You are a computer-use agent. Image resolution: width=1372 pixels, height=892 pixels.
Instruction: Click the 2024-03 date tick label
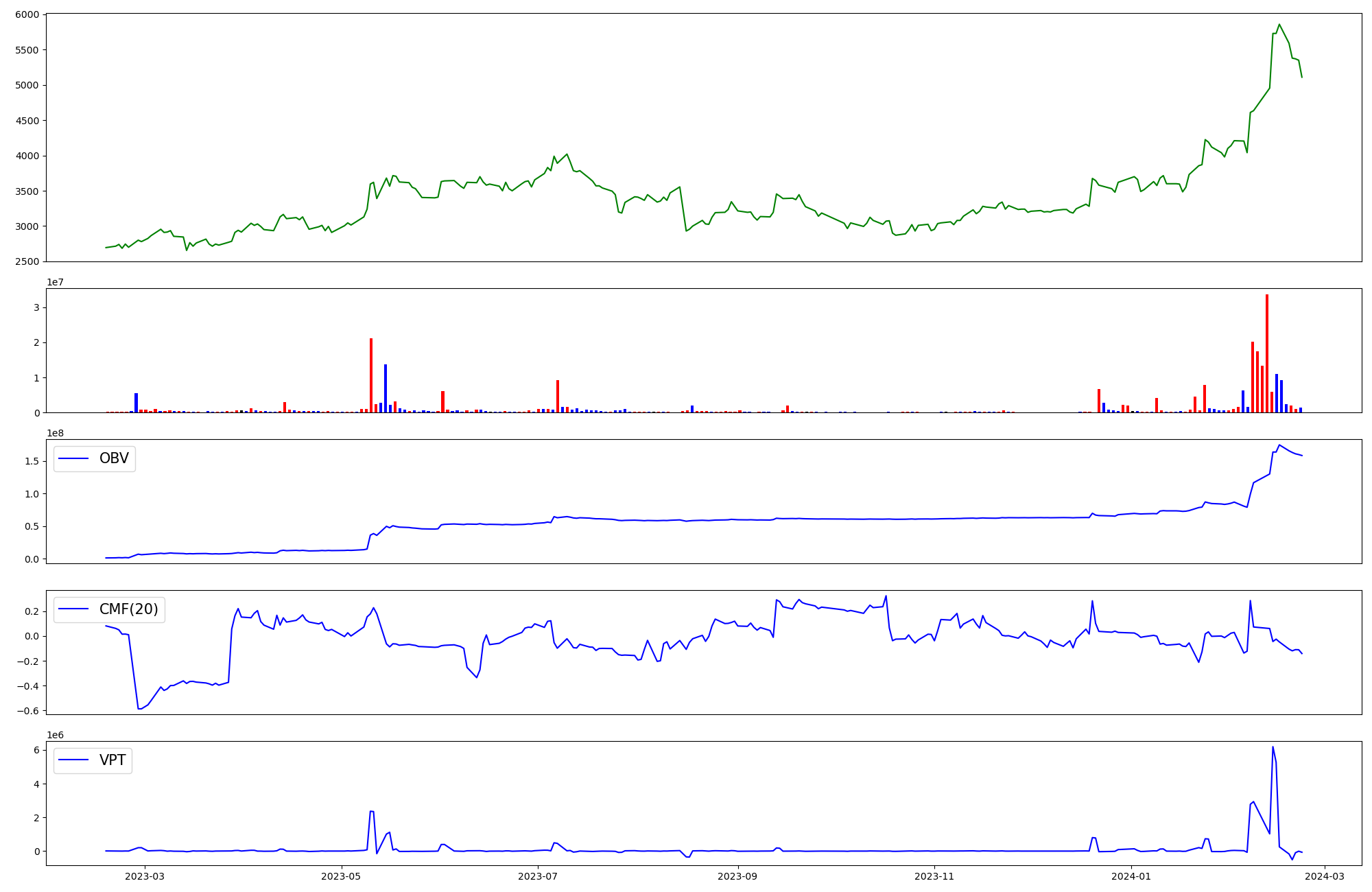point(1324,876)
